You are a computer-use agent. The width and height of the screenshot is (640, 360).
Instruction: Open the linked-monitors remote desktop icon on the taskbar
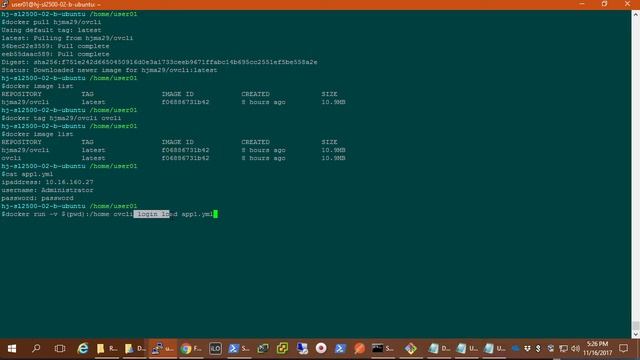tap(263, 348)
